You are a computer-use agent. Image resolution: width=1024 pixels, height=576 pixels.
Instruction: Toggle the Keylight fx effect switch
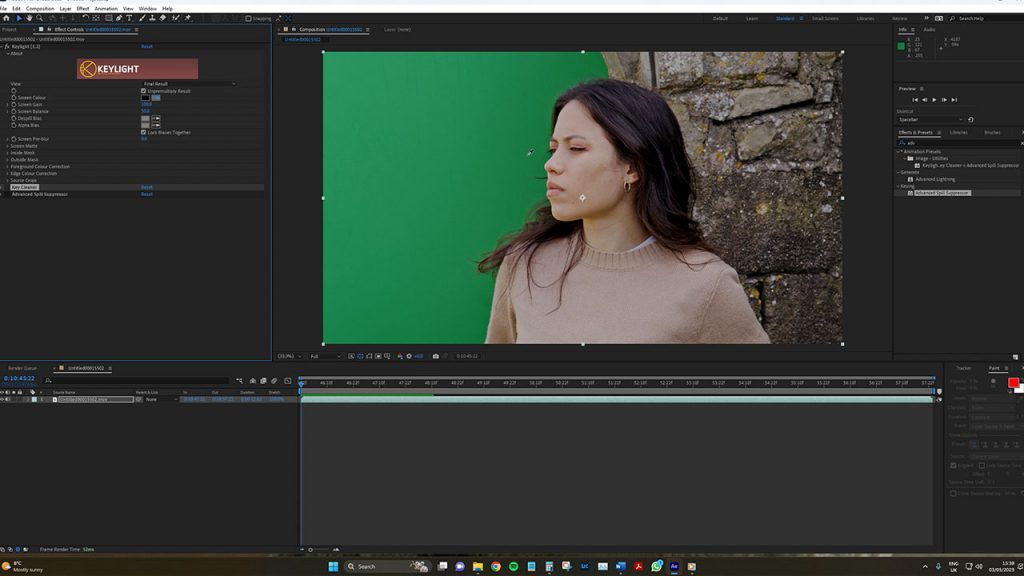[x=7, y=46]
